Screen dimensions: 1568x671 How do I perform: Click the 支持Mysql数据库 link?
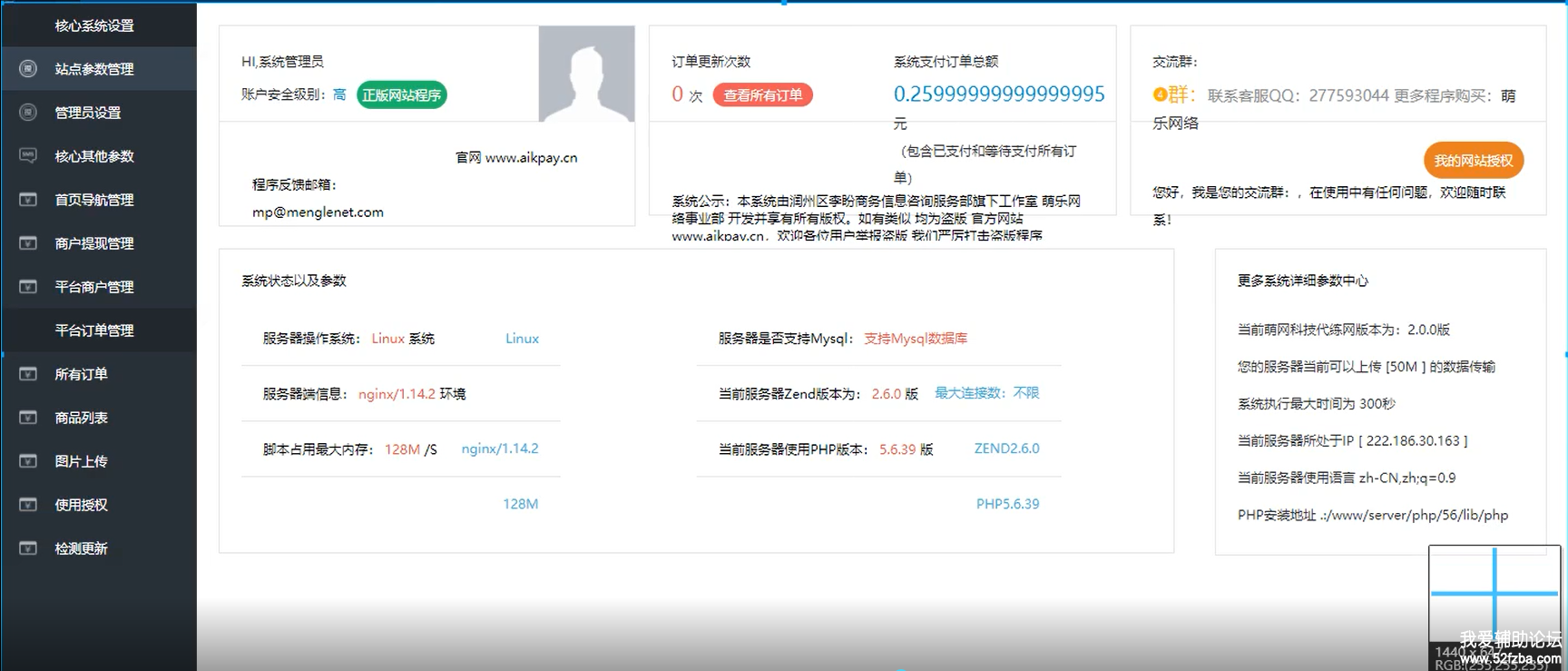tap(915, 339)
